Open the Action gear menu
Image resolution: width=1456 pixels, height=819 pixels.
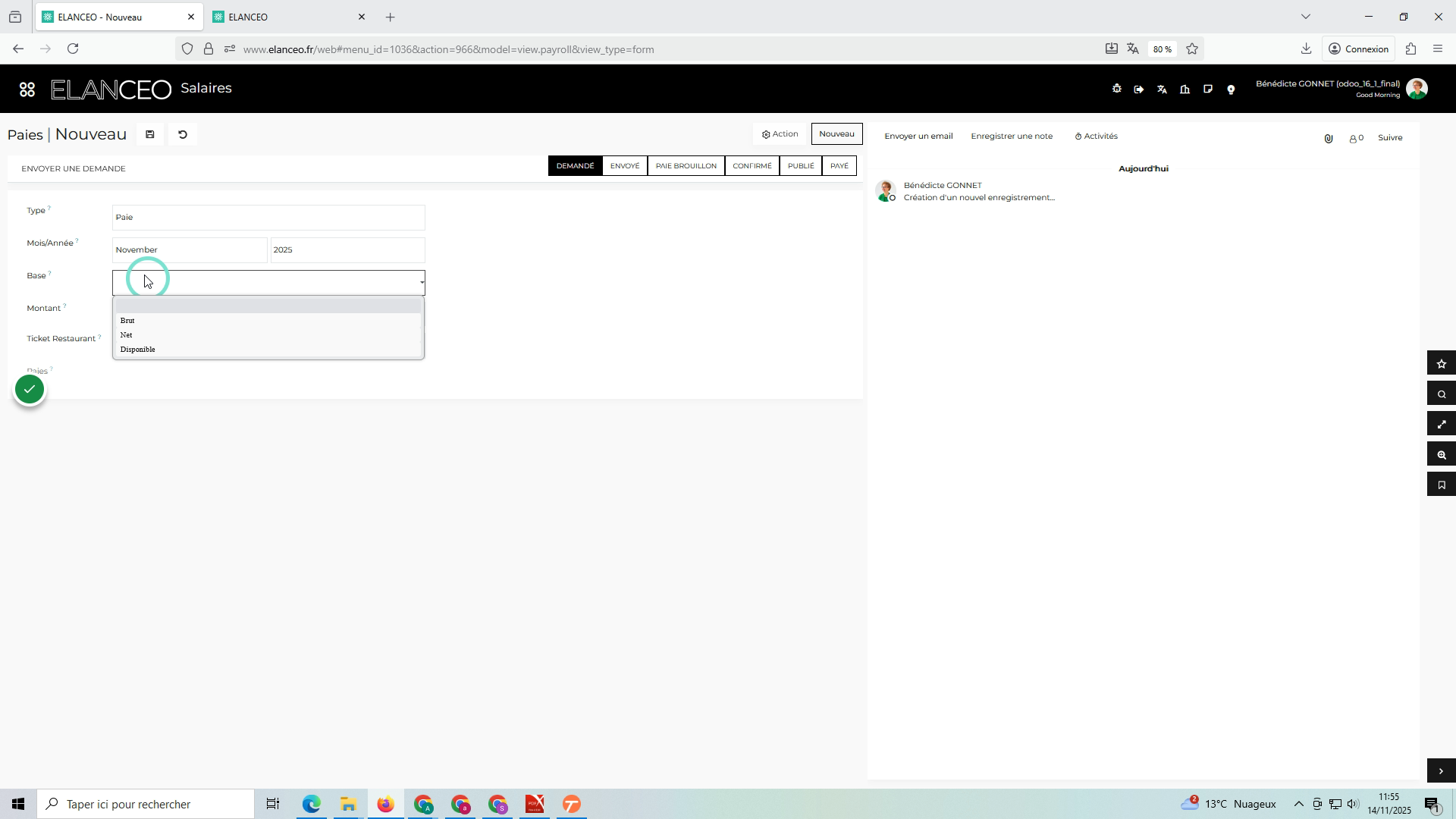point(780,134)
